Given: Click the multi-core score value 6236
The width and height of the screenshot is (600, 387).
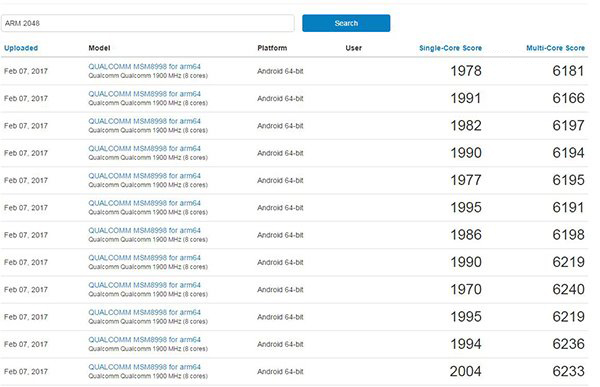Looking at the screenshot, I should pyautogui.click(x=568, y=344).
